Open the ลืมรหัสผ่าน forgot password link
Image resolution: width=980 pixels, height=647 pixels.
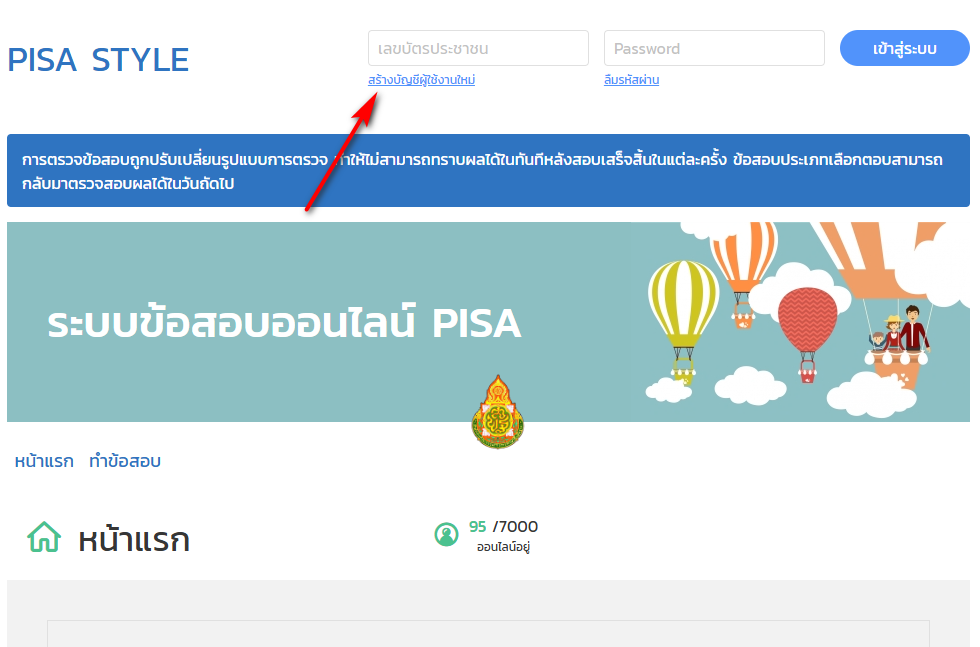pos(631,80)
